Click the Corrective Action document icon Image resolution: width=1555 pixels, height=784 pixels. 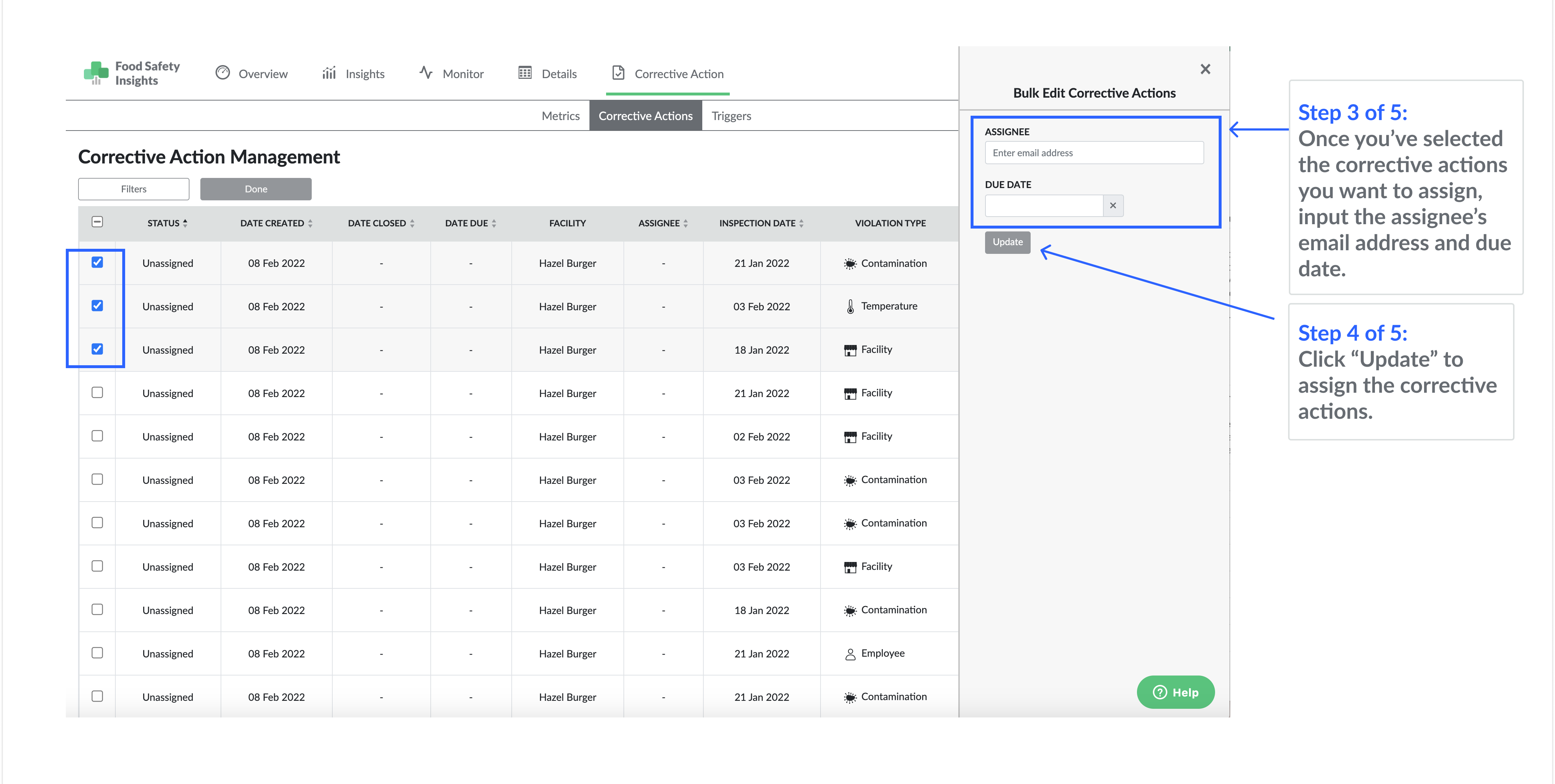(x=618, y=73)
